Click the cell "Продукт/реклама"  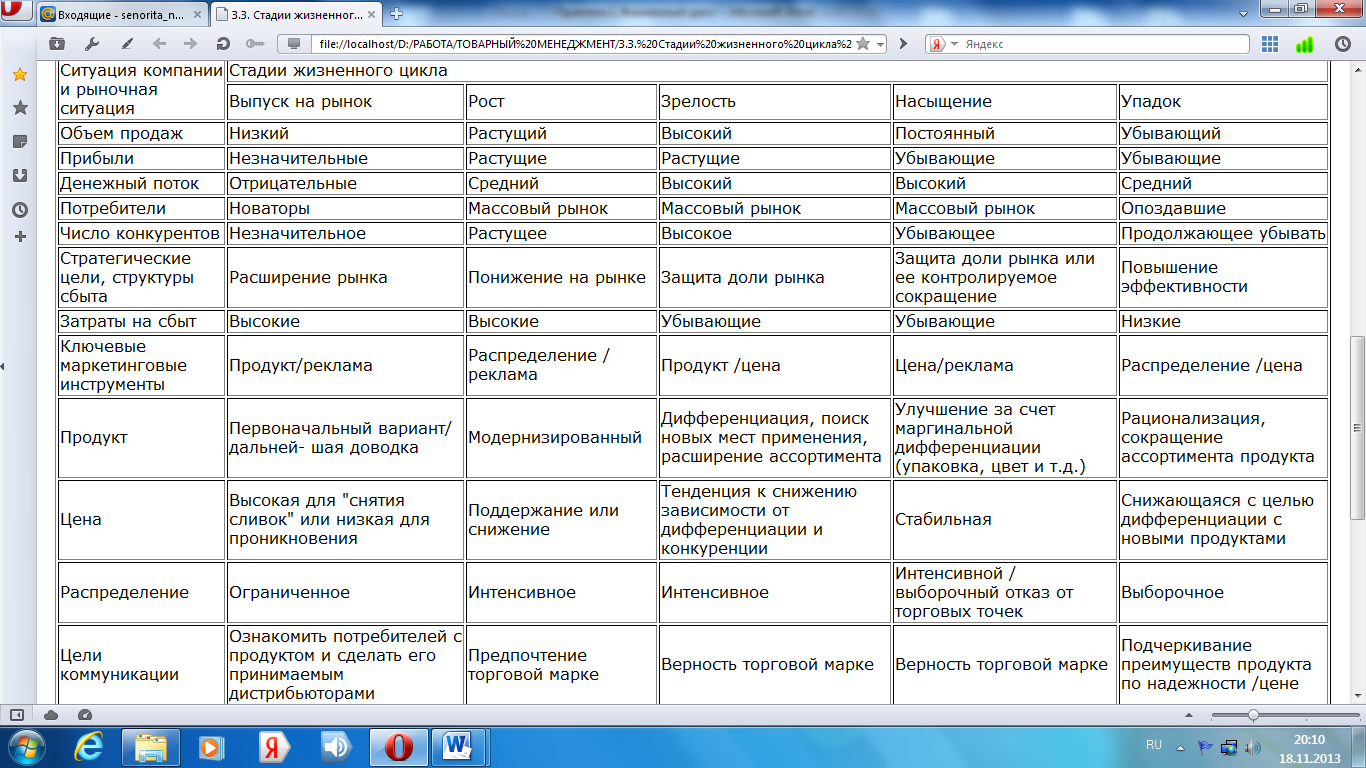point(345,365)
